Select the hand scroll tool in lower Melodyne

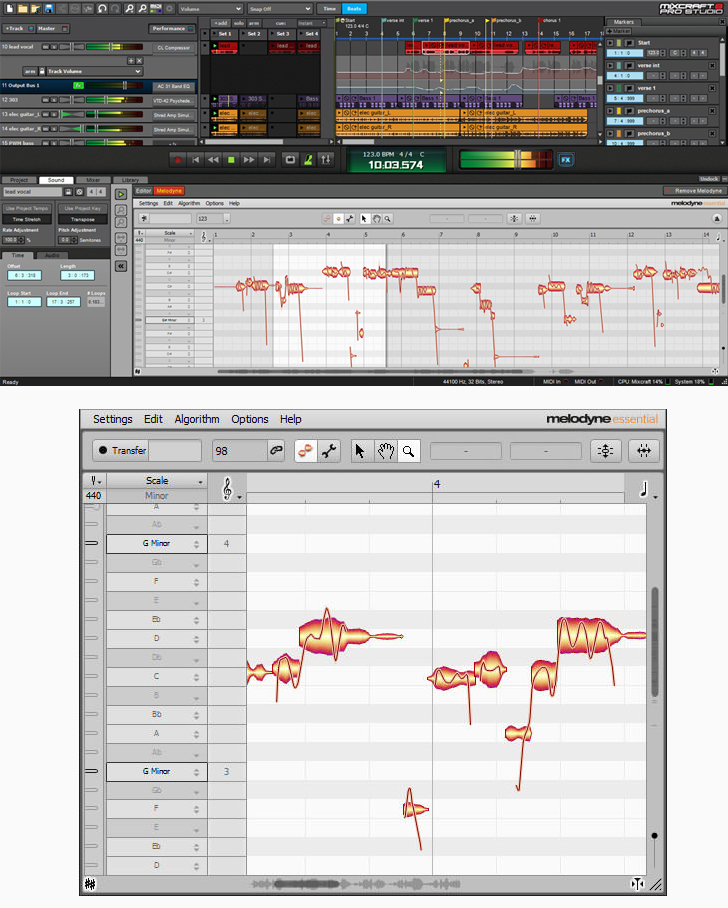[385, 451]
